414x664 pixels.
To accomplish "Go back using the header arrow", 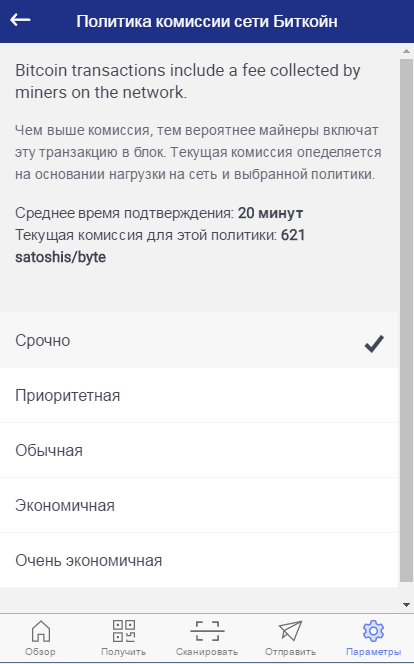I will tap(20, 20).
